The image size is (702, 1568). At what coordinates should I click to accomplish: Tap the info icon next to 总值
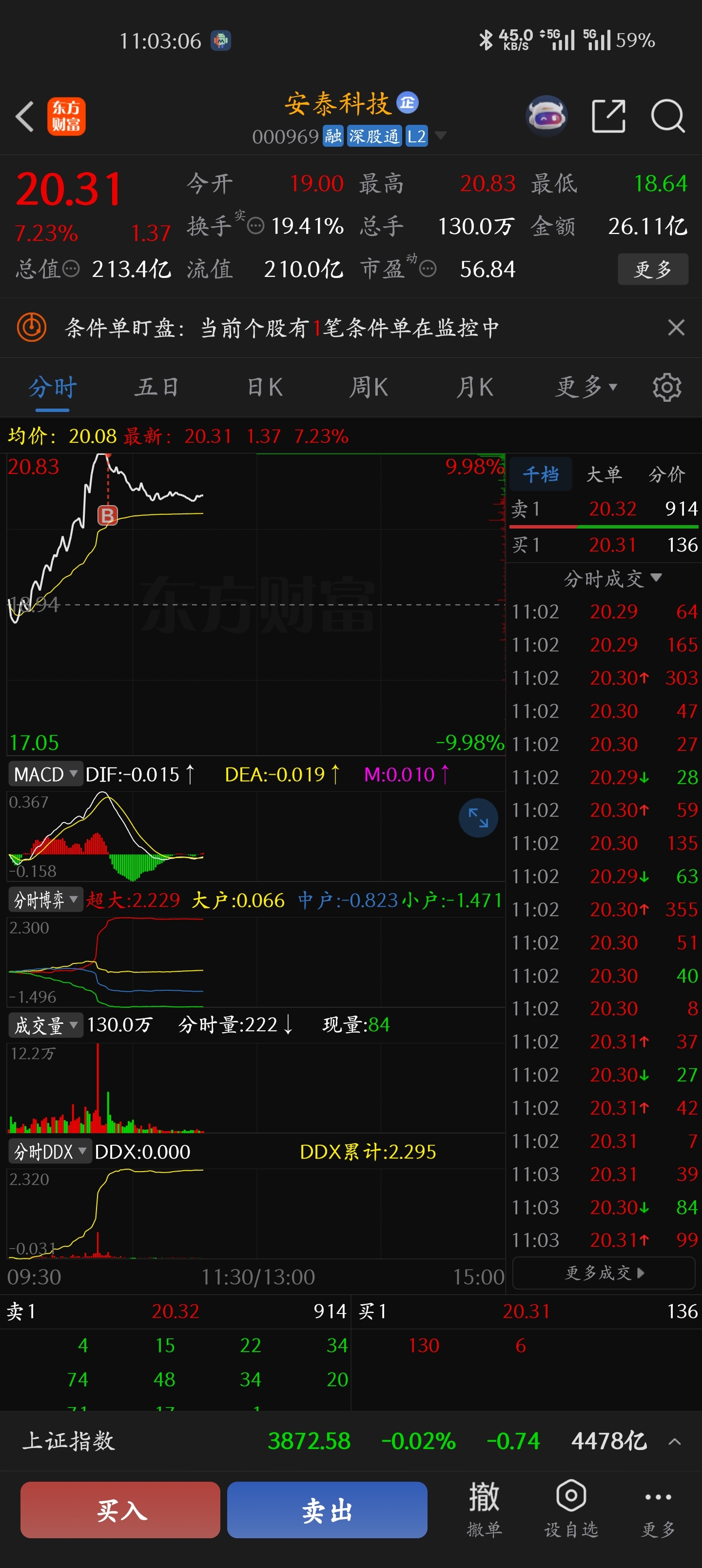(71, 269)
